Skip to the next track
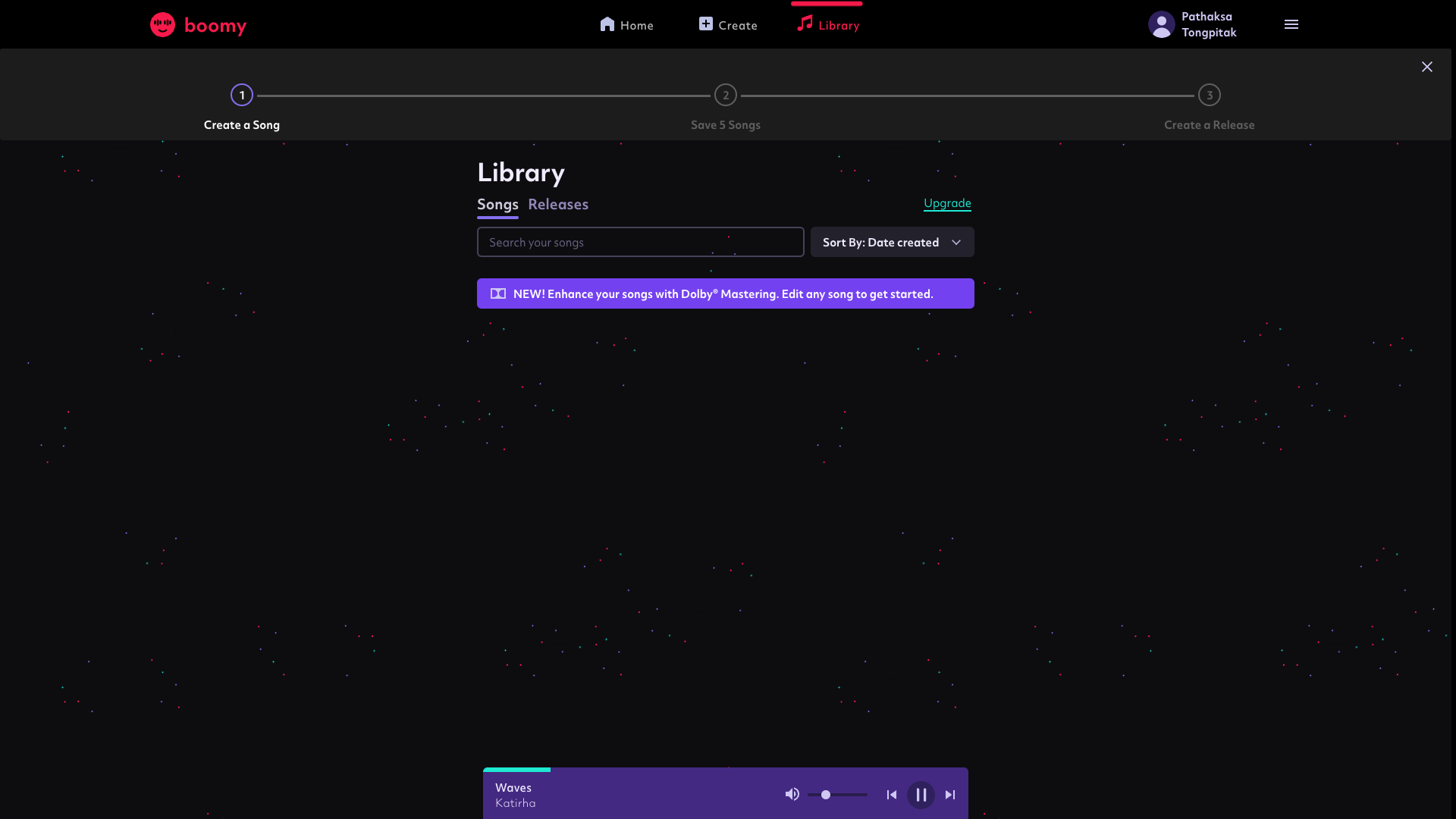Screen dimensions: 1456x819 [x=950, y=795]
